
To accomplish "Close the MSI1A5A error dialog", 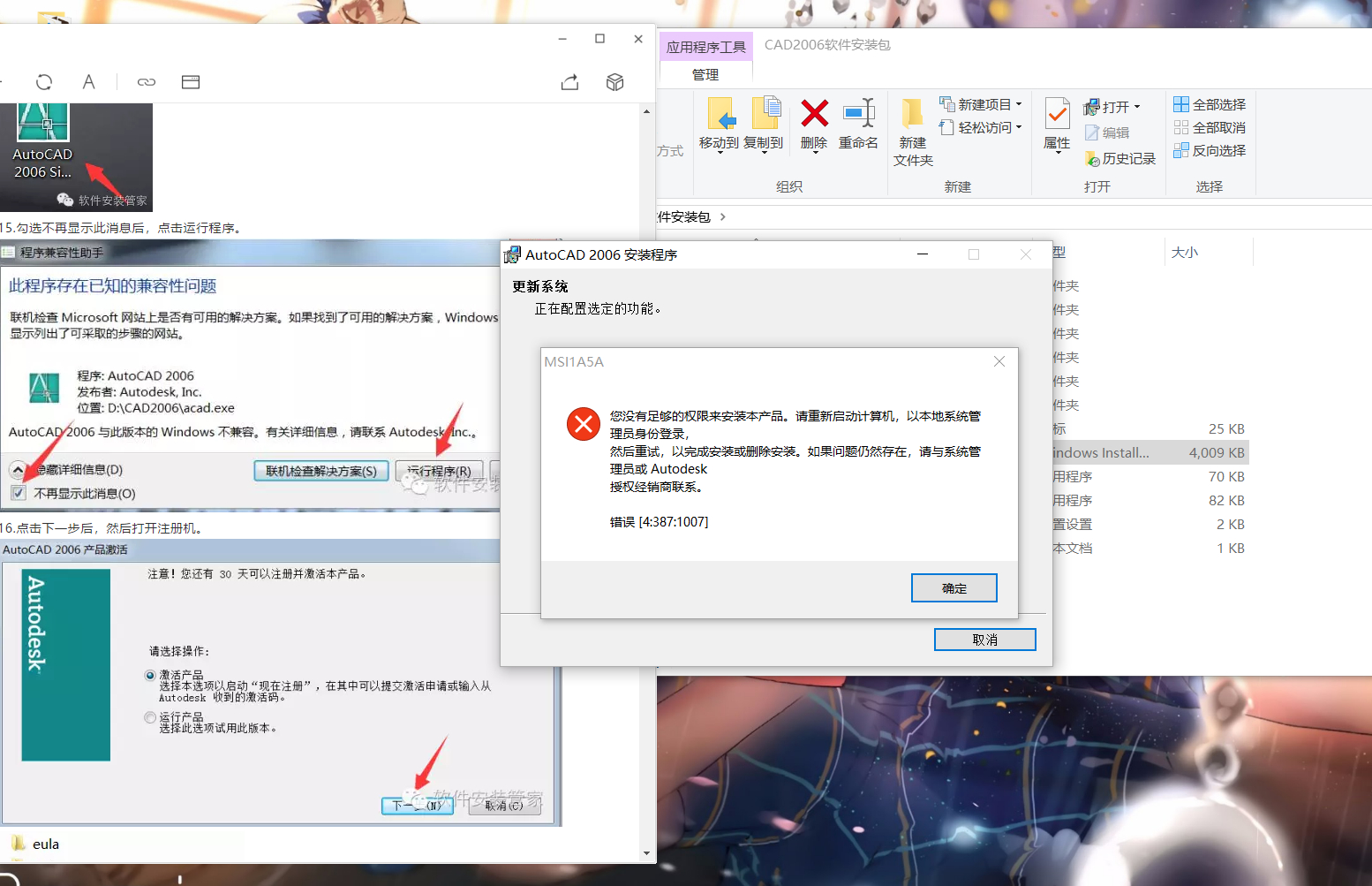I will (x=999, y=361).
